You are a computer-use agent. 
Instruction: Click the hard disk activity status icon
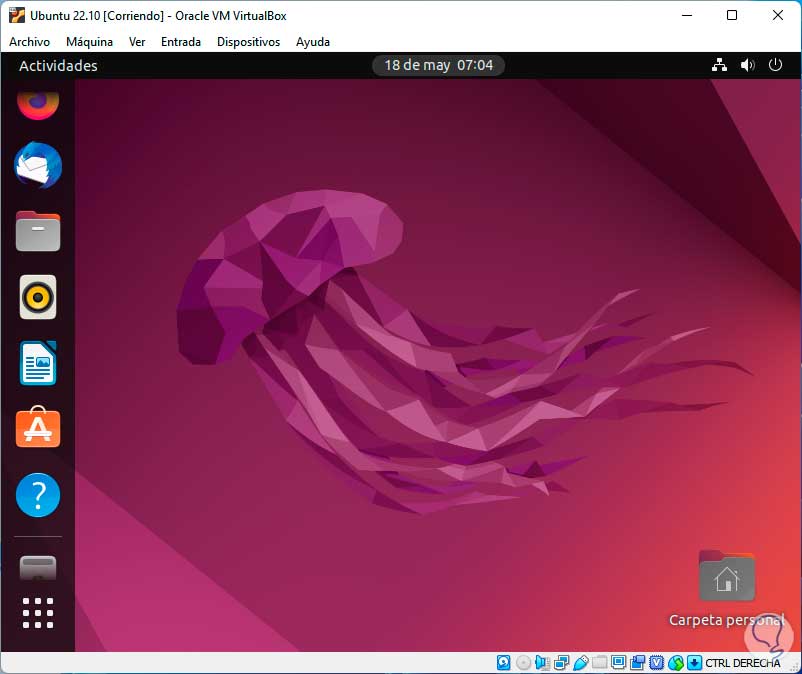coord(503,663)
